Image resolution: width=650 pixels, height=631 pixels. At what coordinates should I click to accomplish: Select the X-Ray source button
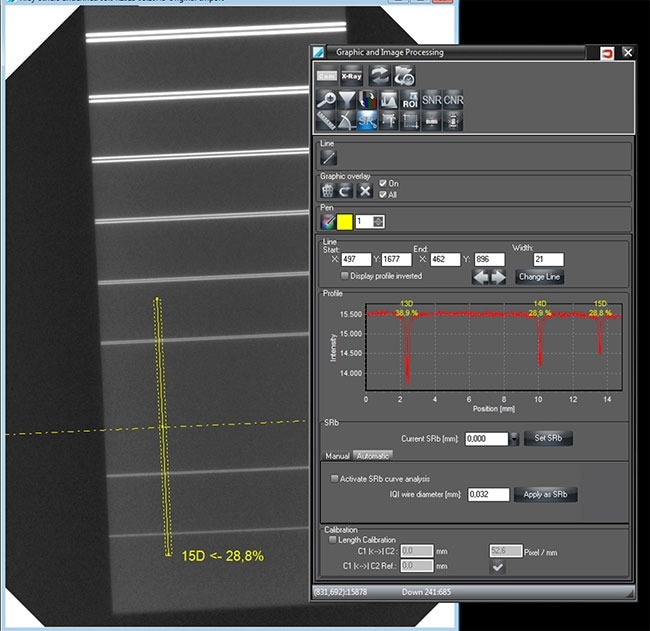point(352,76)
